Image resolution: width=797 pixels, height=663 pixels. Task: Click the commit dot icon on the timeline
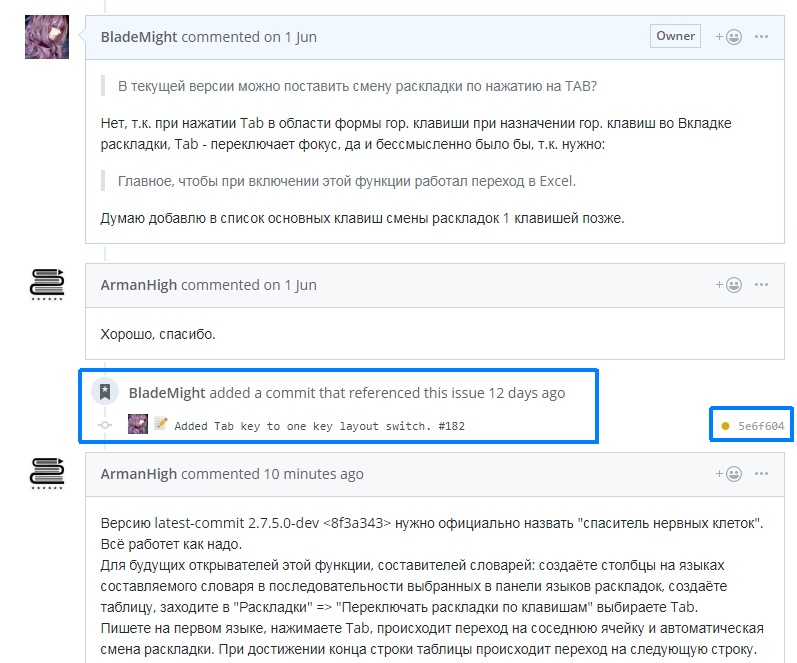click(105, 425)
